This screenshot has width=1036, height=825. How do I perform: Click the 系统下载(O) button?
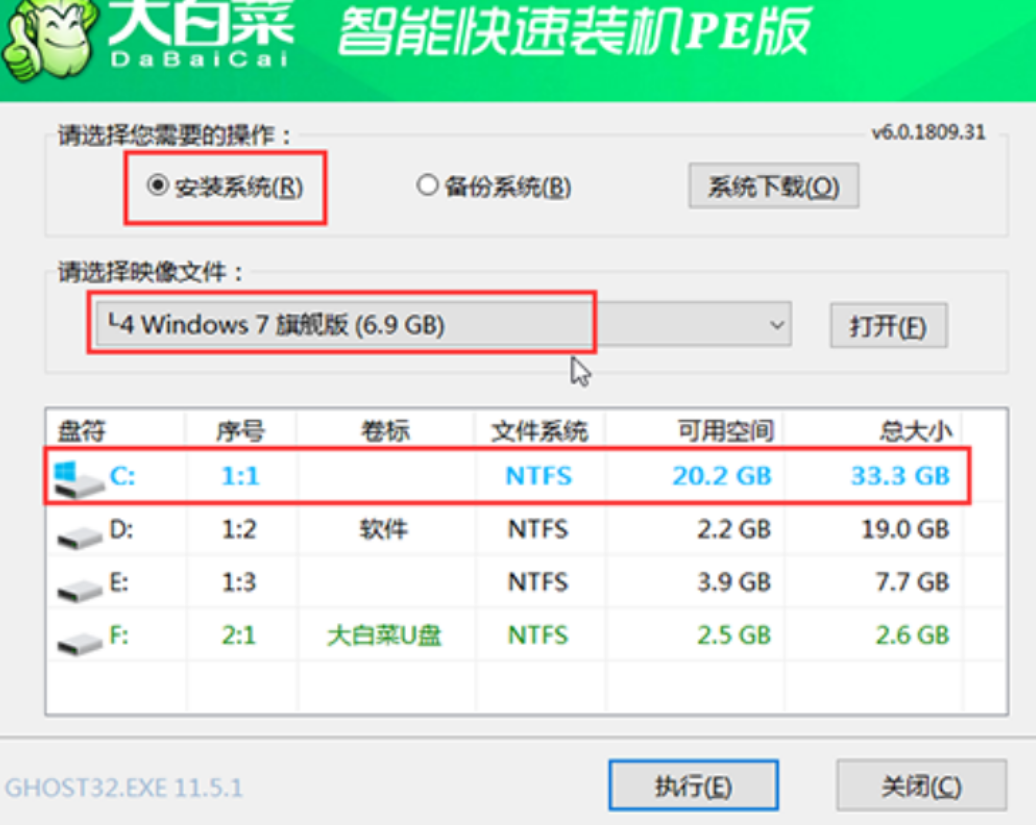click(x=774, y=186)
